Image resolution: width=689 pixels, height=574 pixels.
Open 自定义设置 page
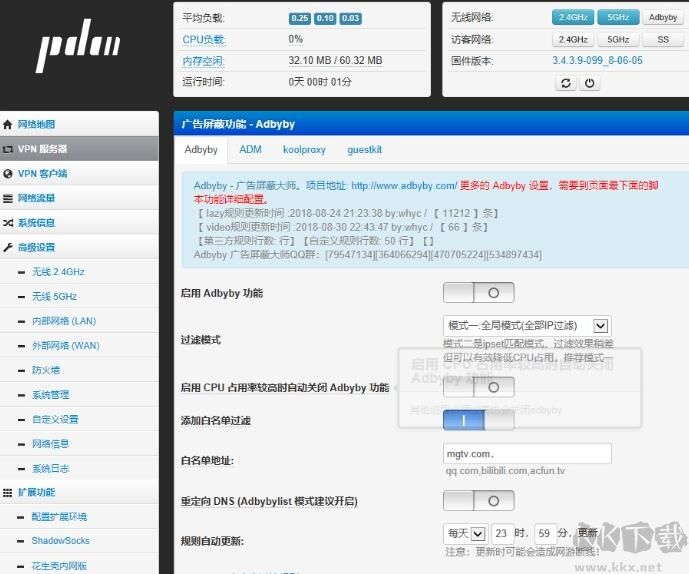tap(55, 419)
